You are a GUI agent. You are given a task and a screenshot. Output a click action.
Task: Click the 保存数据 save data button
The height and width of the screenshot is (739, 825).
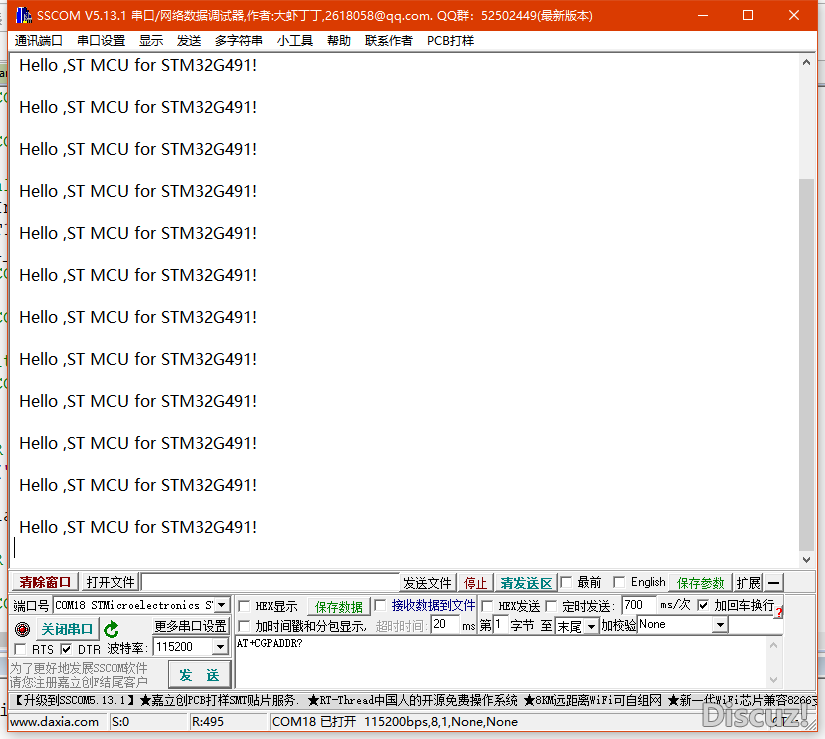[338, 607]
